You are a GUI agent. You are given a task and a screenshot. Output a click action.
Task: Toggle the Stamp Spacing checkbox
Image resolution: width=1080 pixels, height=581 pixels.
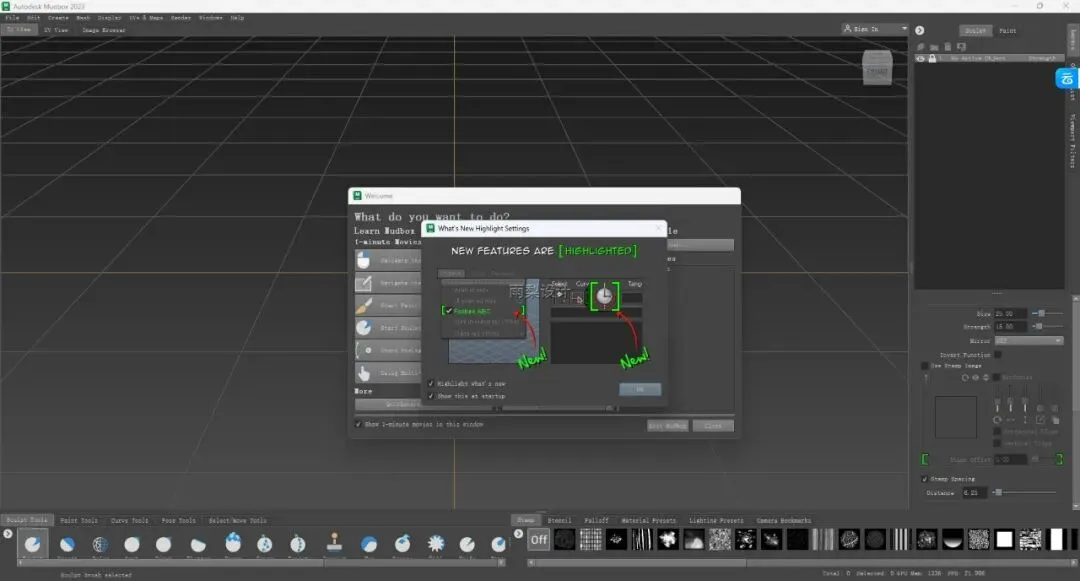pos(923,479)
